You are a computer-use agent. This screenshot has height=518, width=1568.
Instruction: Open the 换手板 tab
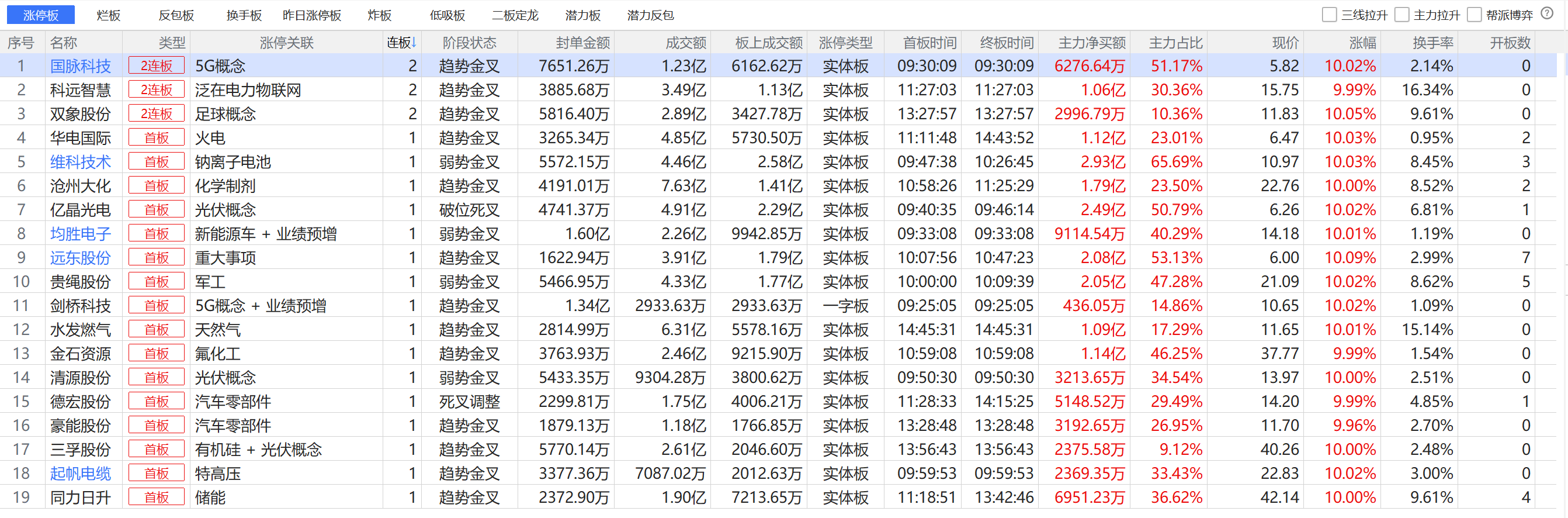(244, 15)
